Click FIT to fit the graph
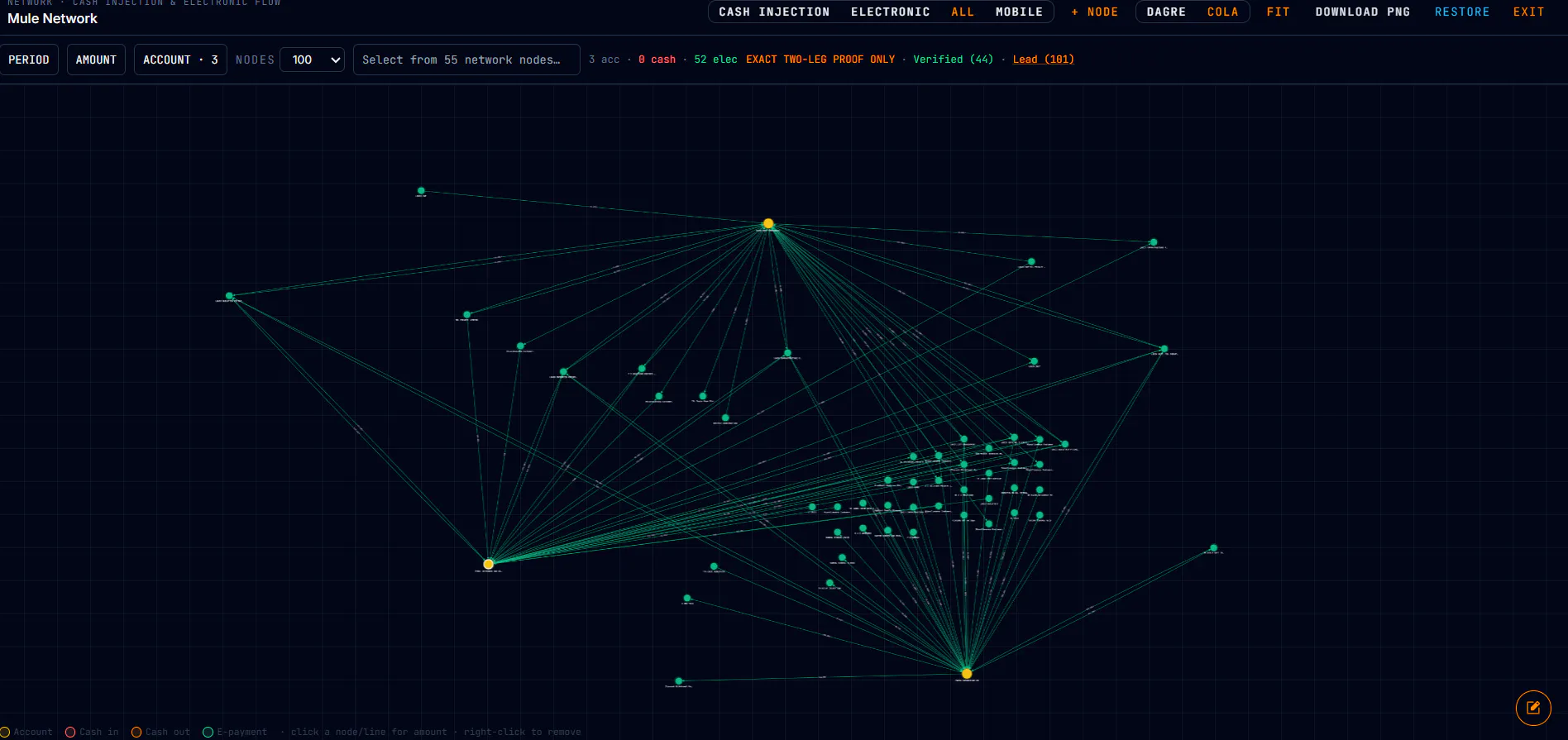 [x=1278, y=12]
